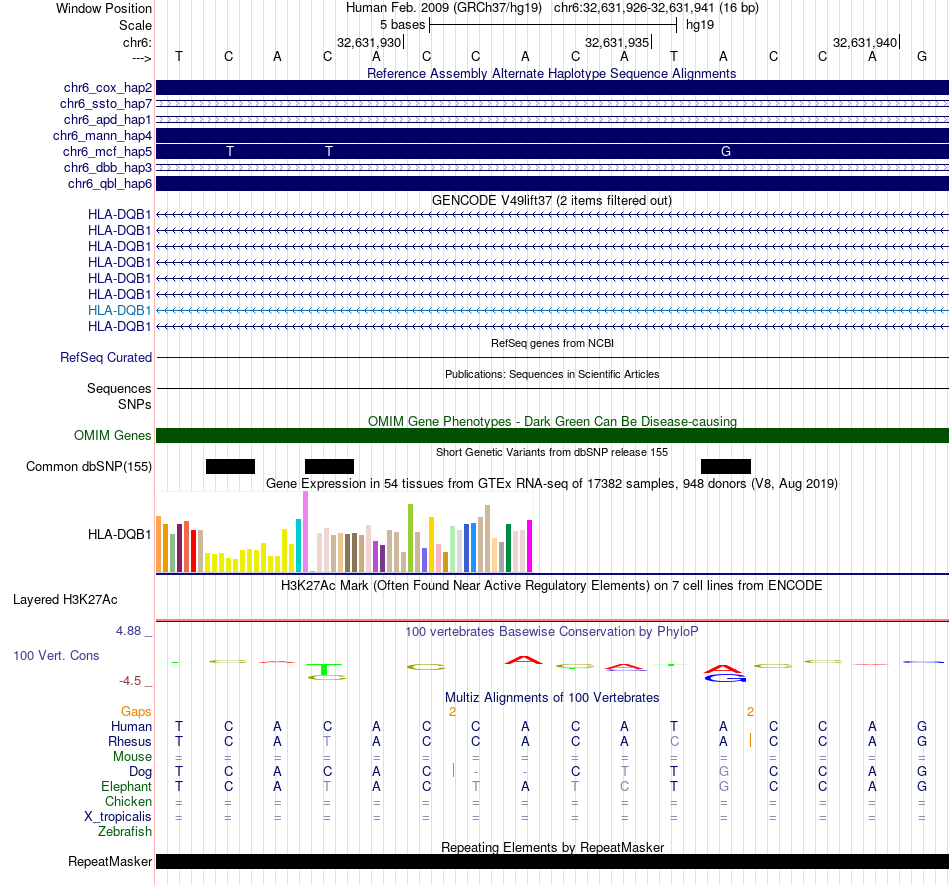Screen dimensions: 950x885
Task: Click the blue G in the PhyloP logo
Action: coord(726,678)
